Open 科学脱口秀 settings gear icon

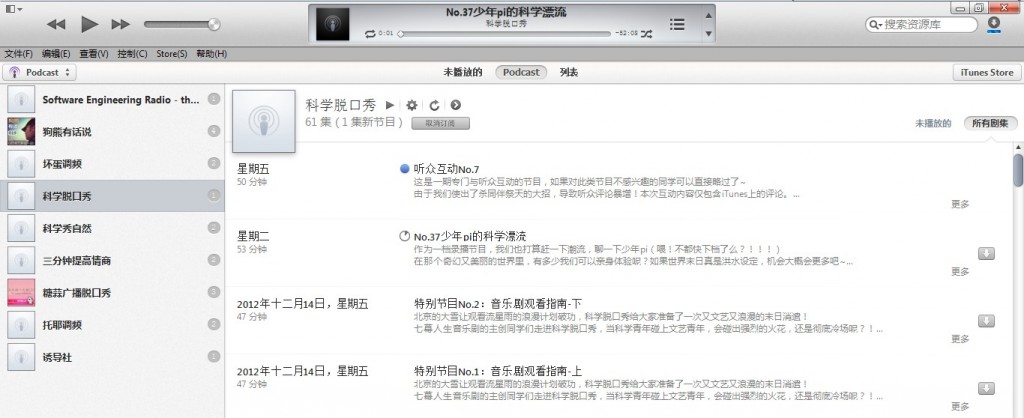pyautogui.click(x=411, y=105)
